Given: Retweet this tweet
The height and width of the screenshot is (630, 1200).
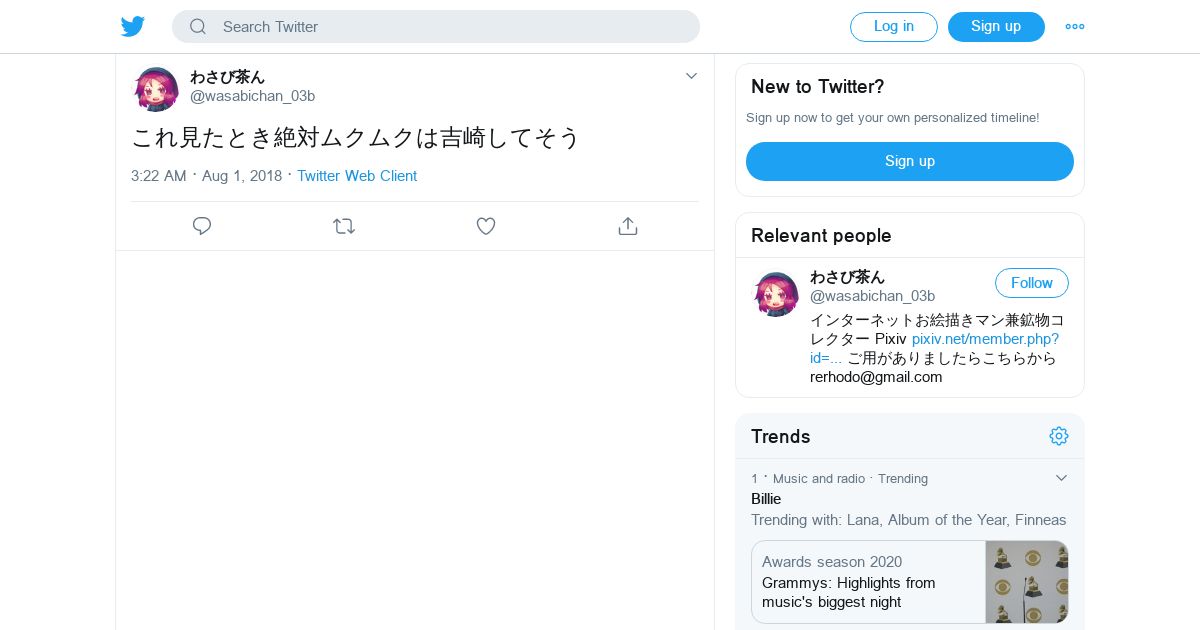Looking at the screenshot, I should coord(344,226).
